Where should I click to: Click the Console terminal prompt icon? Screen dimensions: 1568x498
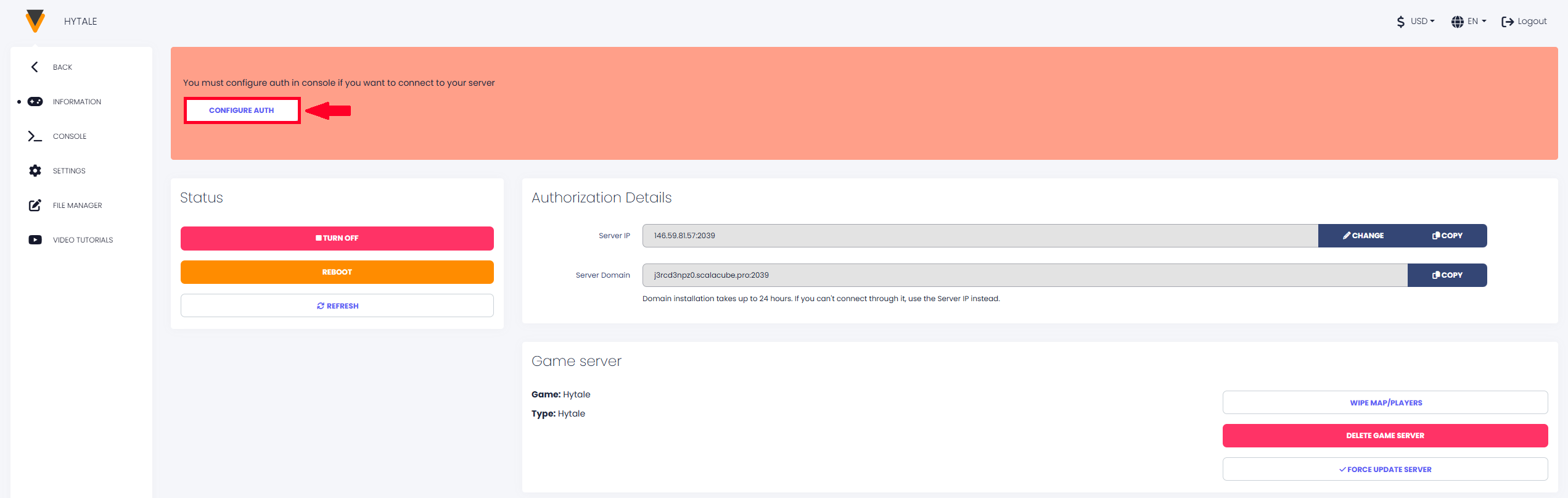[x=35, y=136]
